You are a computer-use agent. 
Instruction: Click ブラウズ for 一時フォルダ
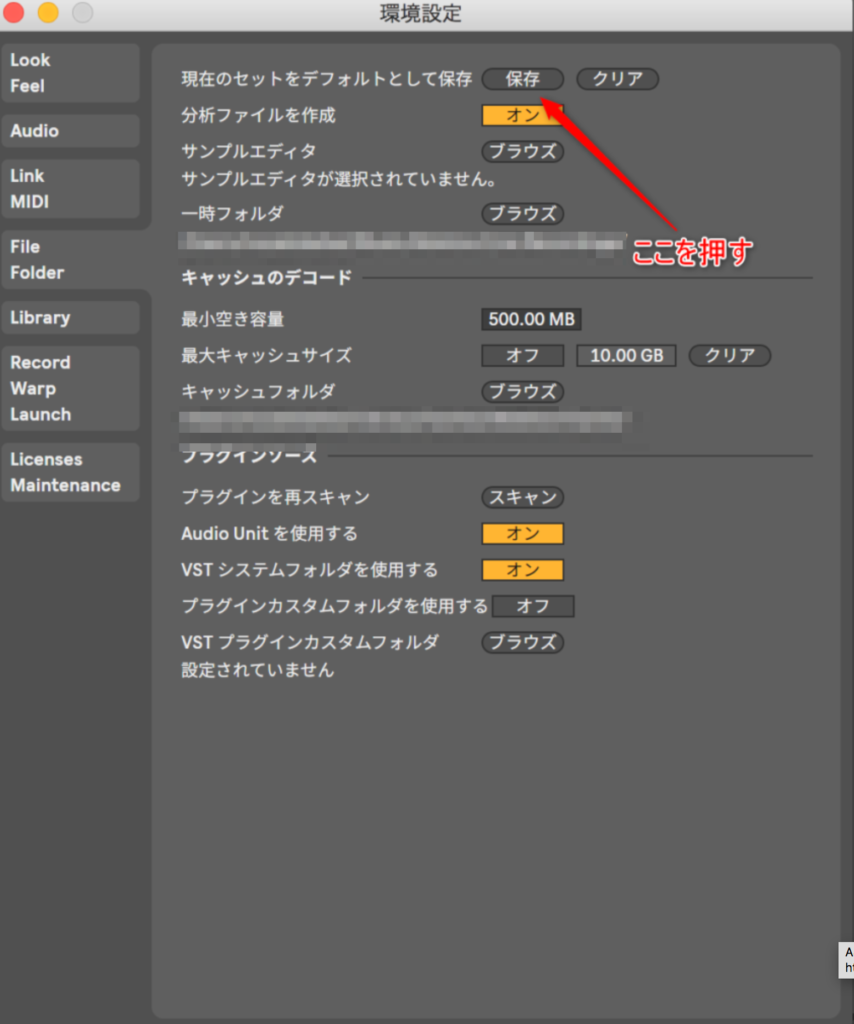(522, 214)
